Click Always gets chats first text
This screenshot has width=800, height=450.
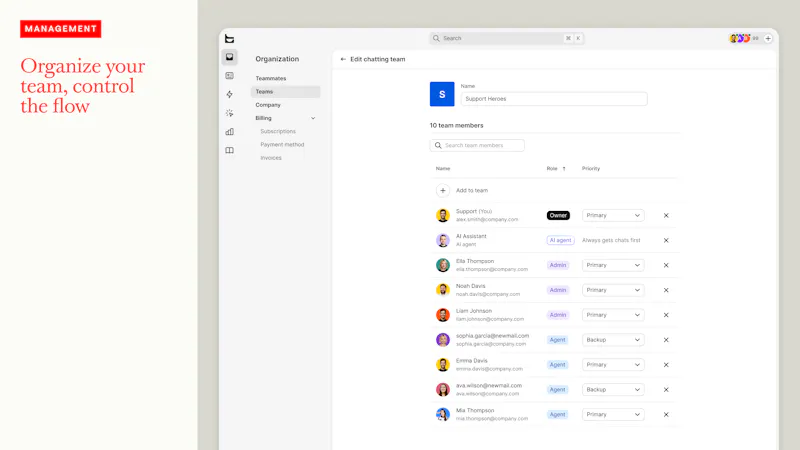[611, 240]
